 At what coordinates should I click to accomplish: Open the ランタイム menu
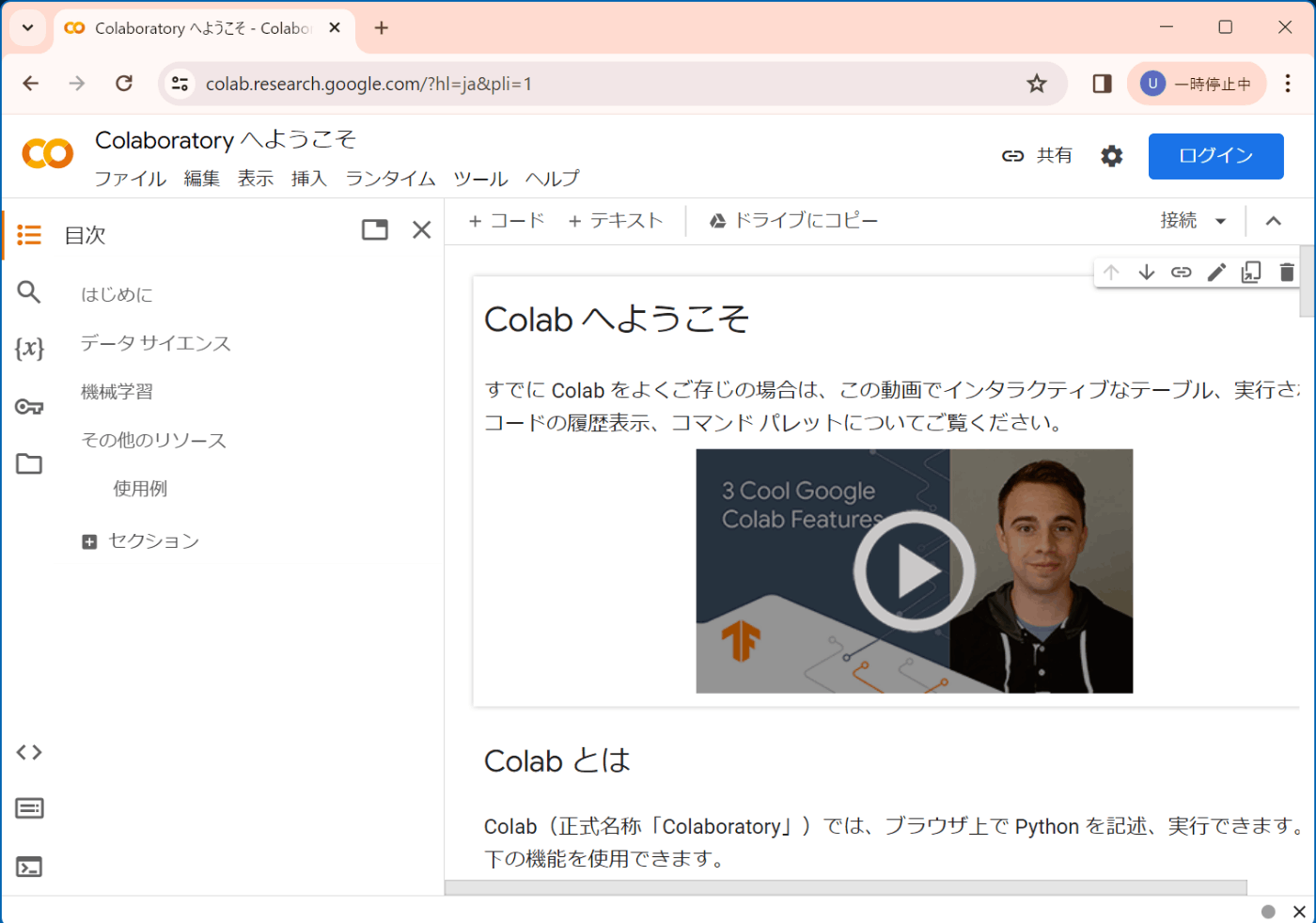click(x=391, y=179)
